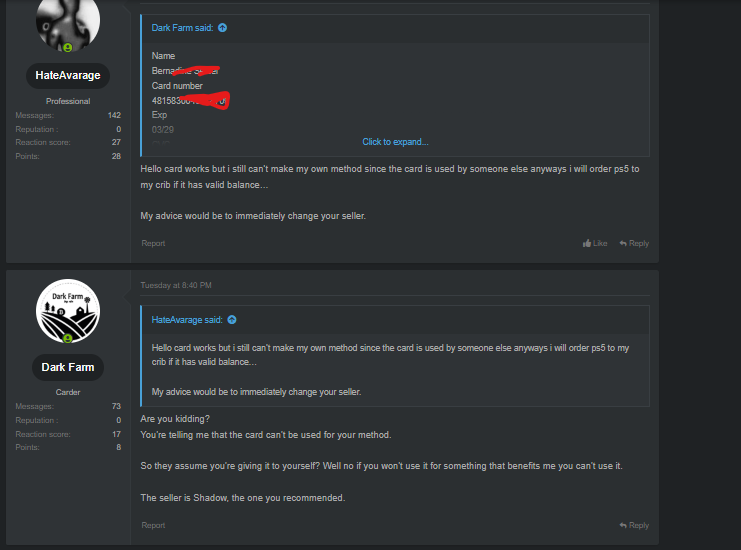
Task: Click the green online badge on Dark Farm's avatar
Action: pos(68,339)
